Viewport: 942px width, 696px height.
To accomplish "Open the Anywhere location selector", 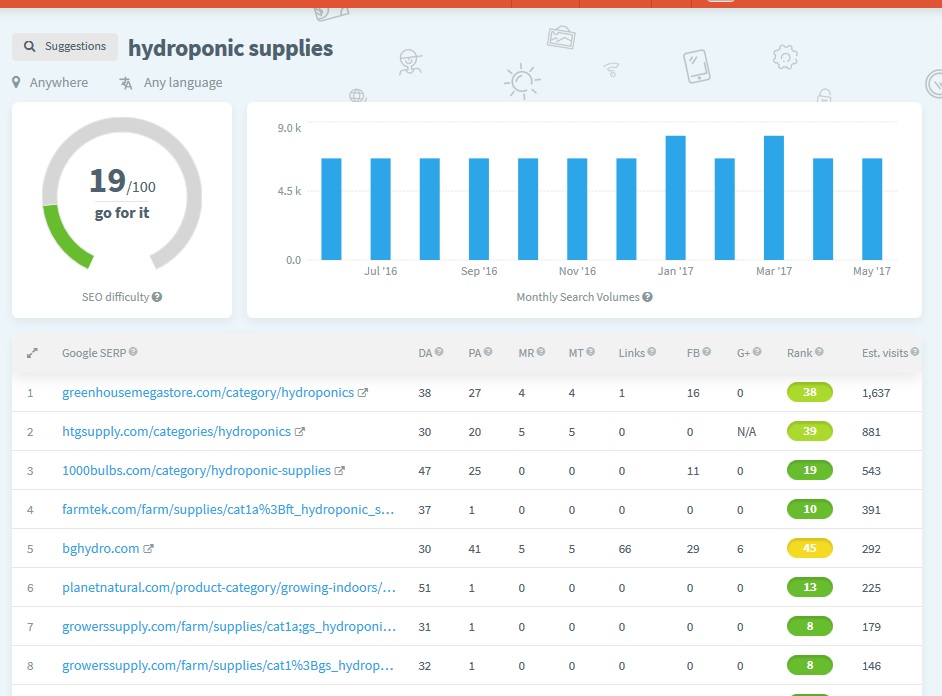I will point(50,83).
